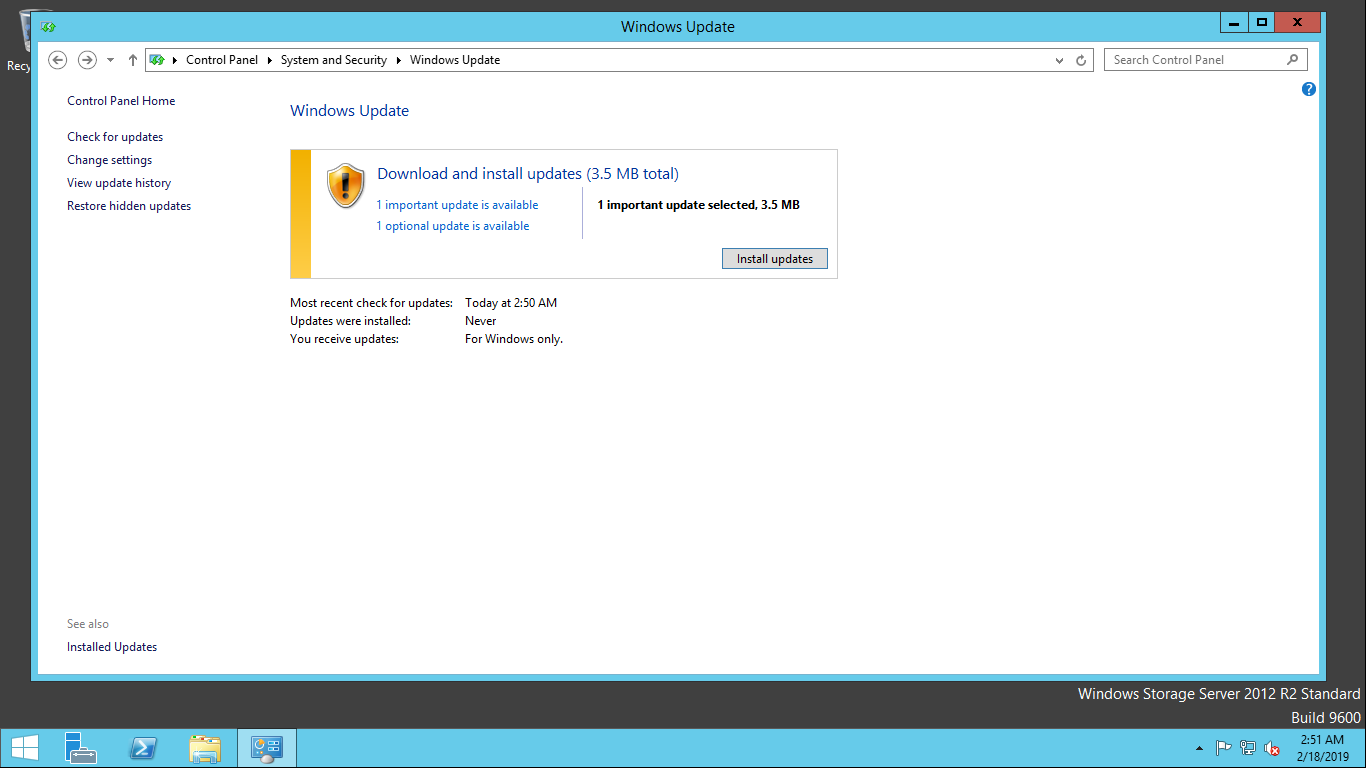The height and width of the screenshot is (768, 1366).
Task: Click 'For Windows only.' value
Action: pos(514,339)
